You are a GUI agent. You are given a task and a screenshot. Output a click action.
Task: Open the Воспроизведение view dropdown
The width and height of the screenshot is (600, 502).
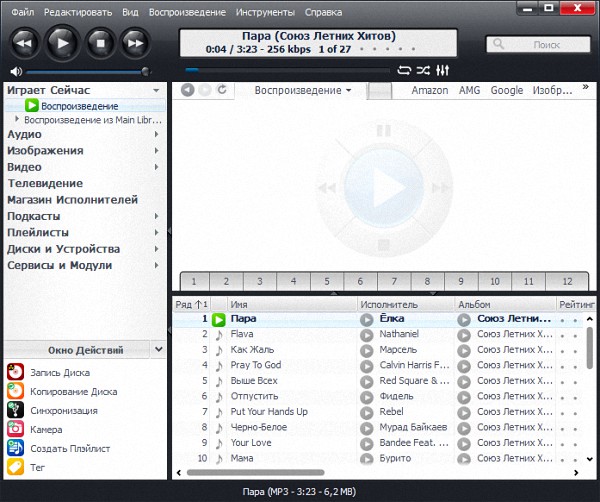tap(302, 90)
